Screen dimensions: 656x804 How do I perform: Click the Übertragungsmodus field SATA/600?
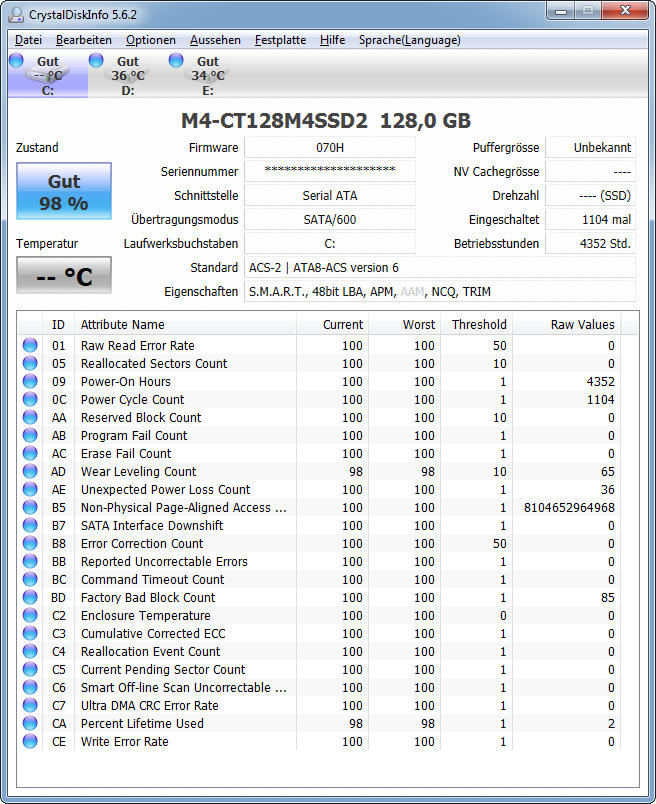pyautogui.click(x=330, y=219)
